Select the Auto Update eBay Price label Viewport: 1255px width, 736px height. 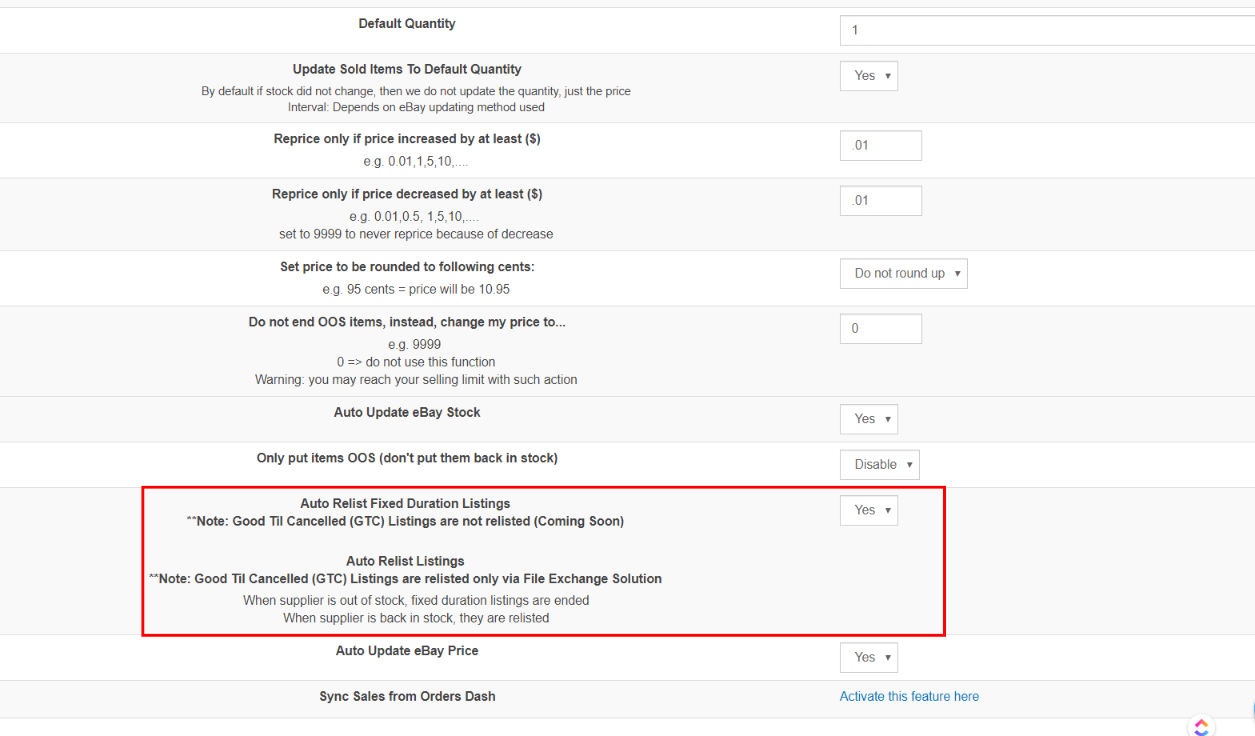point(407,650)
